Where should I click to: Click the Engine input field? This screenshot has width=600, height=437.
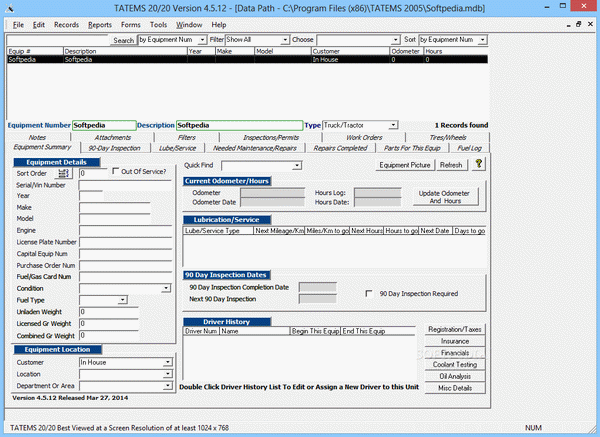click(126, 230)
